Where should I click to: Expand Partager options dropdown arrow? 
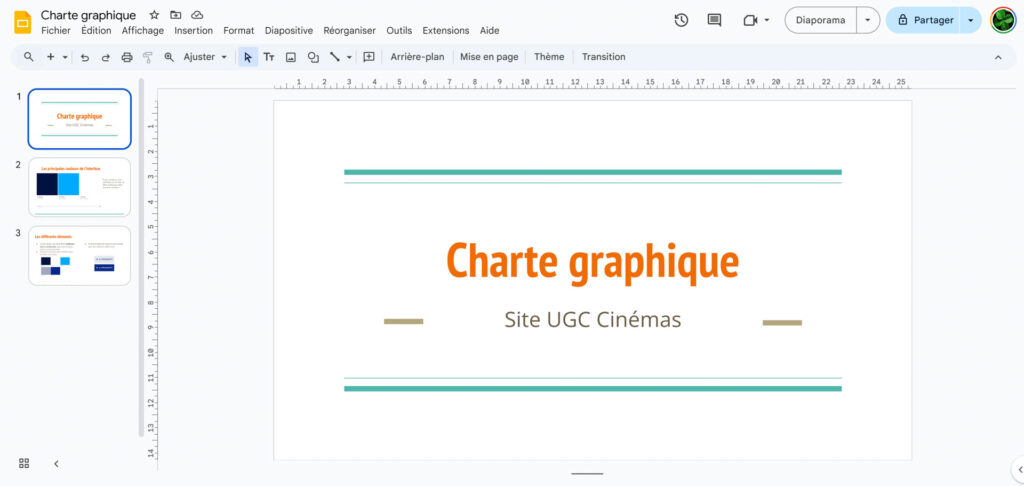coord(970,20)
